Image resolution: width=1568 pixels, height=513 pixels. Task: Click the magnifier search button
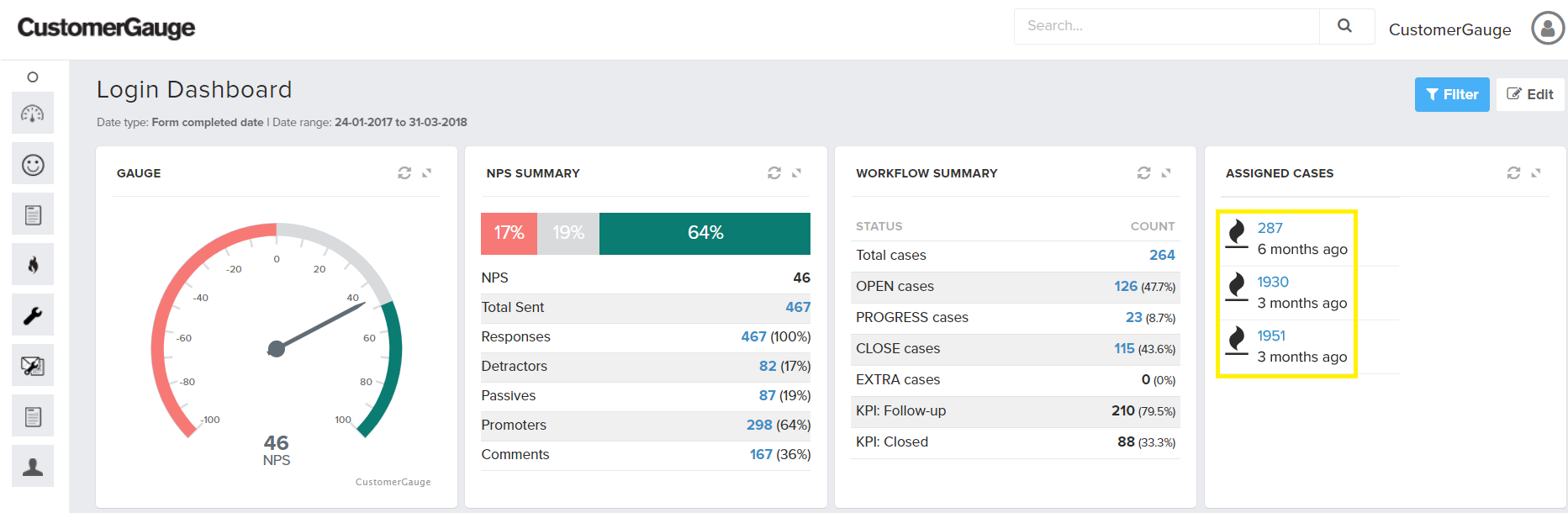pyautogui.click(x=1345, y=26)
